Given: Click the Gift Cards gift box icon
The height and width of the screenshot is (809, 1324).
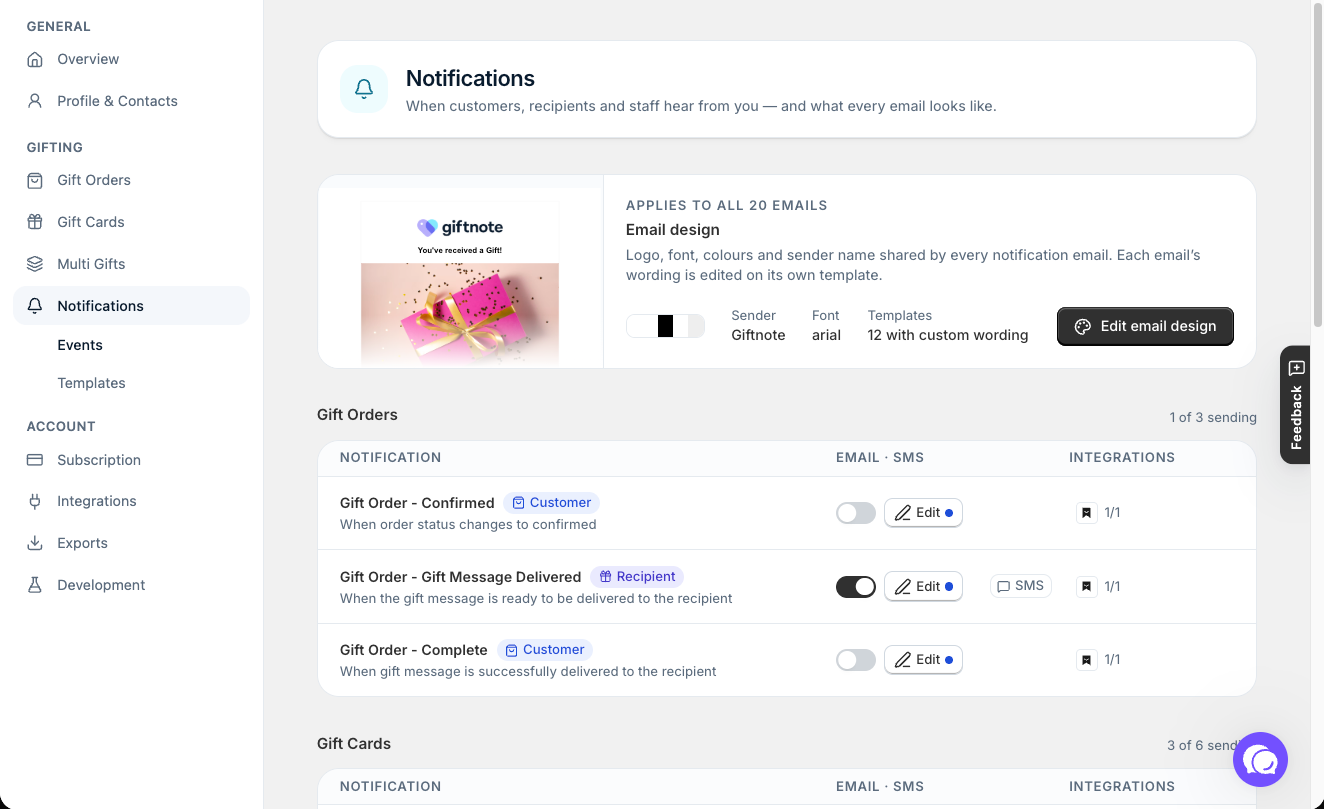Looking at the screenshot, I should (35, 222).
